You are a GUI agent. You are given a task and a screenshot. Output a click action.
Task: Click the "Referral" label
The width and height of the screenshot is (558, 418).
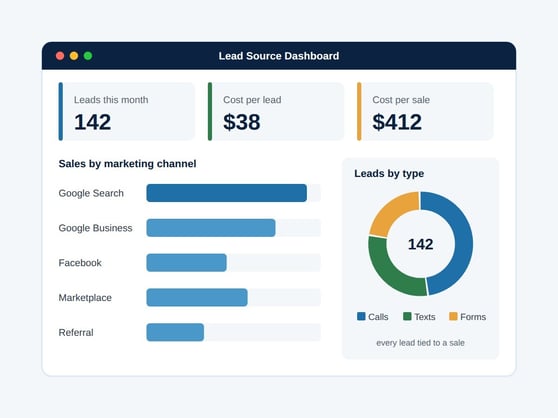[x=76, y=333]
